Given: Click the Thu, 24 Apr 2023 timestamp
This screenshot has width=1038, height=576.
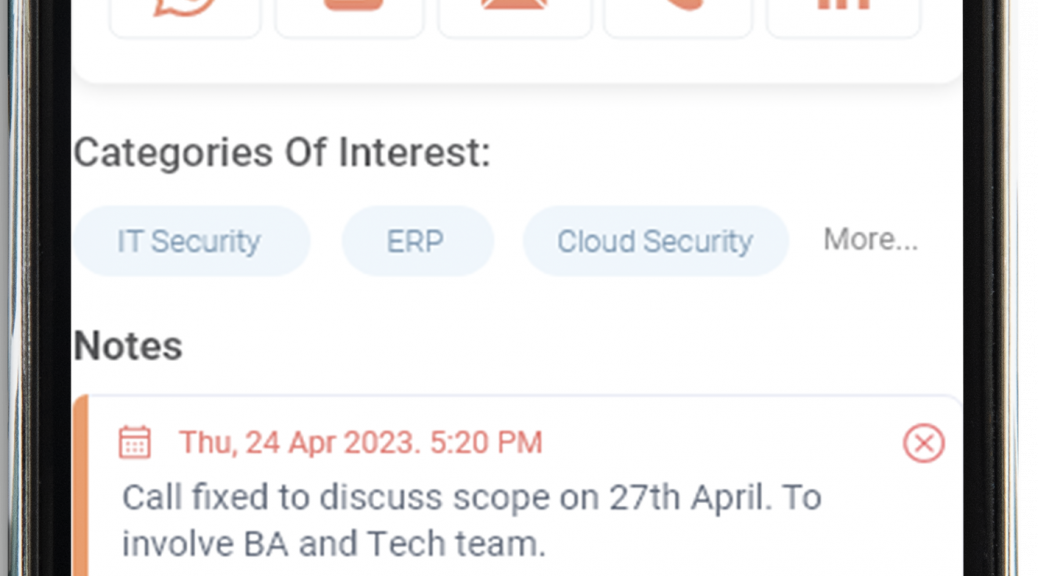Looking at the screenshot, I should tap(361, 442).
